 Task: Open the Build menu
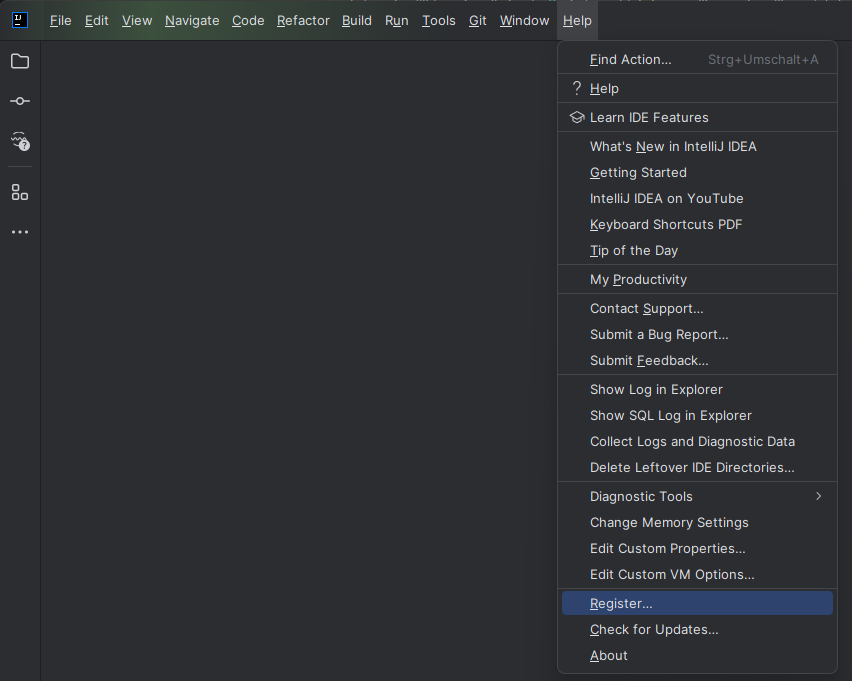coord(357,21)
